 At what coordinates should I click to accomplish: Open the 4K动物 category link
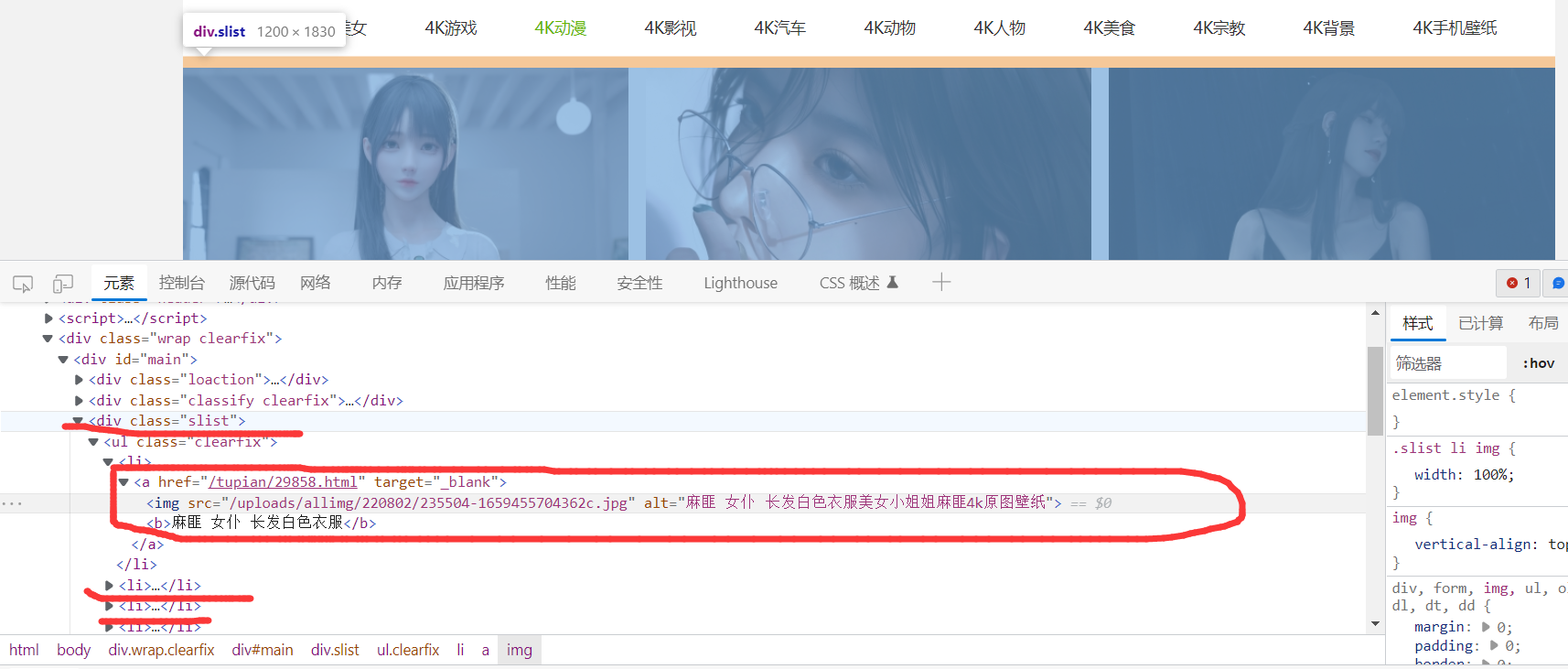click(x=890, y=28)
